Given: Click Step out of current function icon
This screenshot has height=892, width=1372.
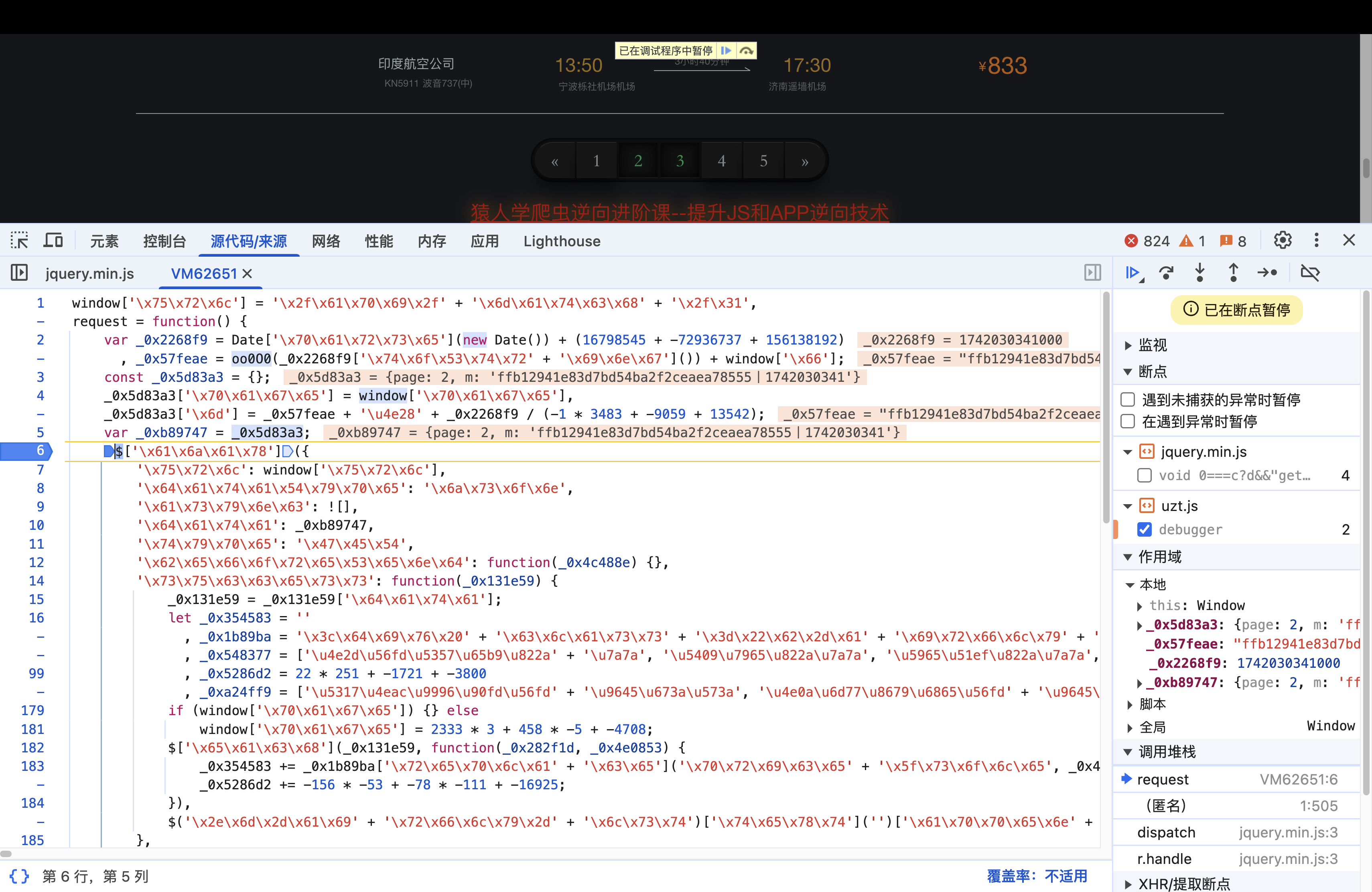Looking at the screenshot, I should [x=1233, y=273].
